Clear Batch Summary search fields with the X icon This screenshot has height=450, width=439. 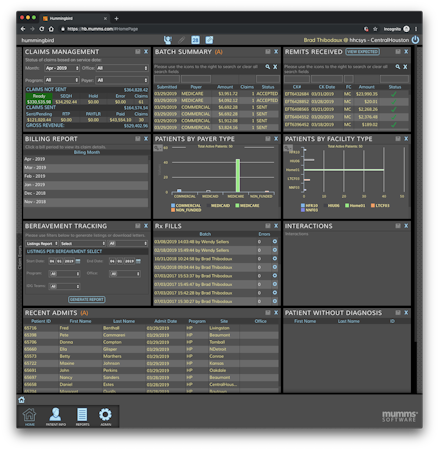[275, 67]
